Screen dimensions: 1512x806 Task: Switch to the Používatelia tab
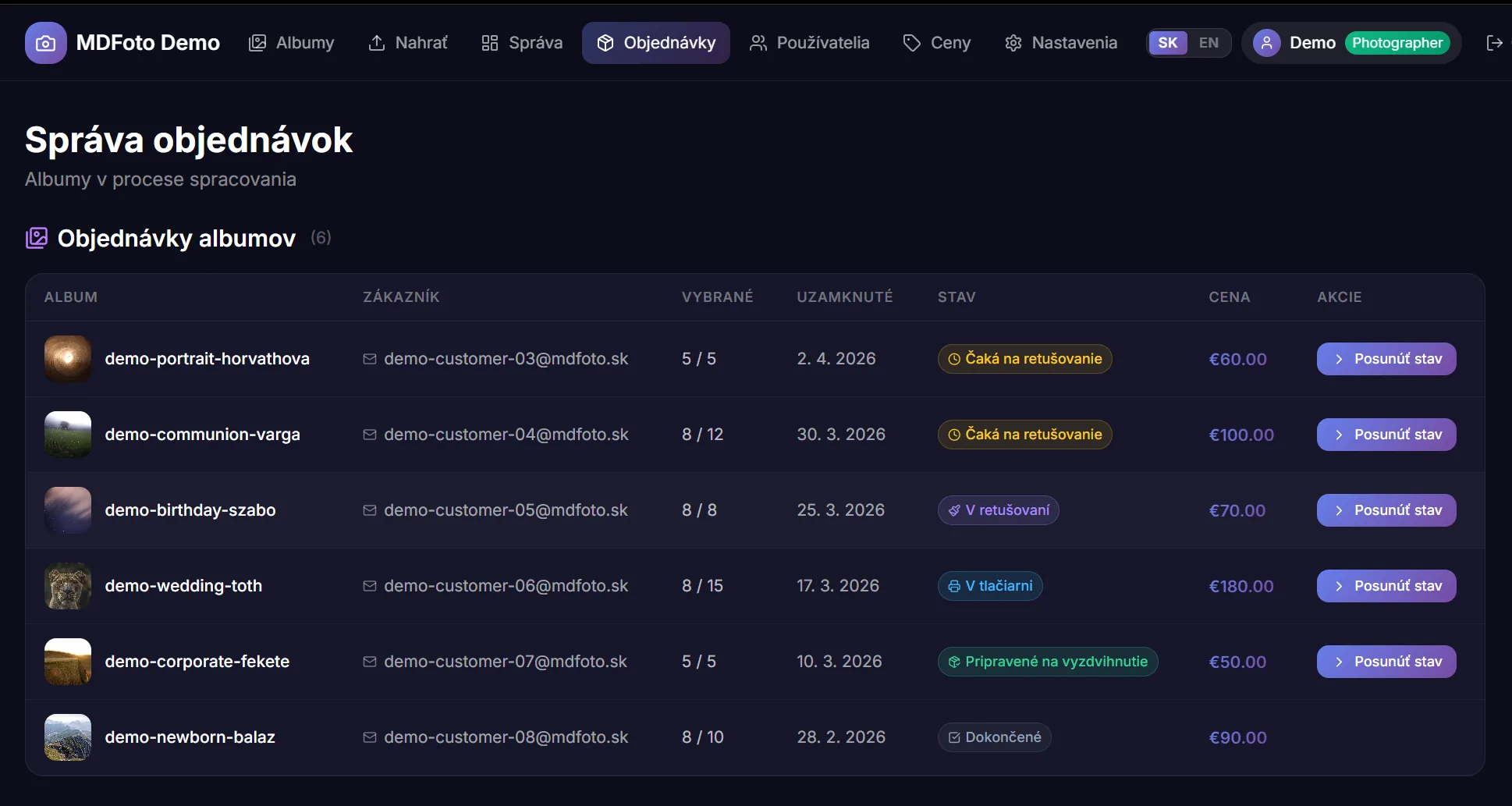(809, 43)
